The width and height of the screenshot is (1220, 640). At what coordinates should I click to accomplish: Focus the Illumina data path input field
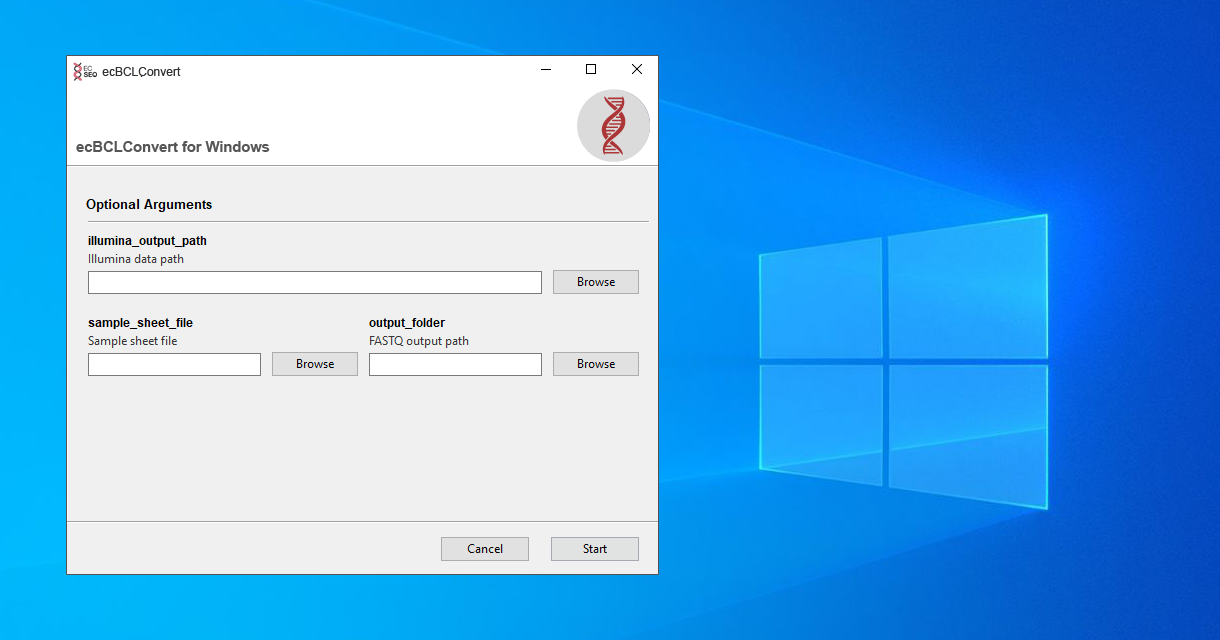[x=315, y=282]
